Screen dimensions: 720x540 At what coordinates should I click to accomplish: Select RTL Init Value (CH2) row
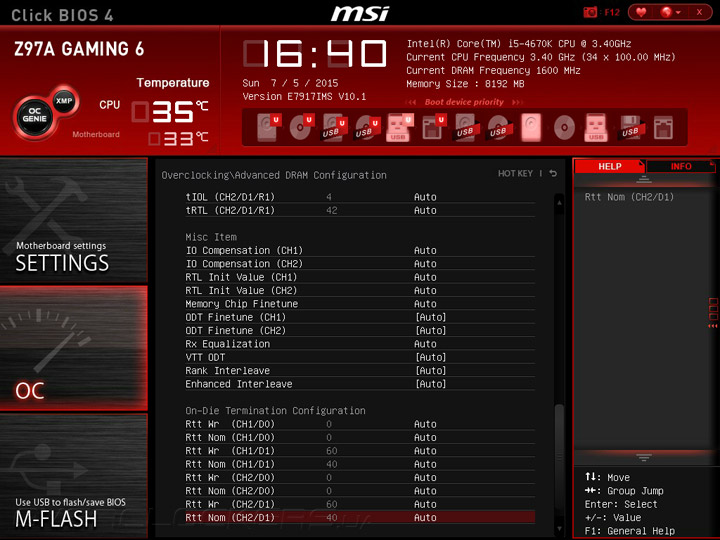[360, 290]
